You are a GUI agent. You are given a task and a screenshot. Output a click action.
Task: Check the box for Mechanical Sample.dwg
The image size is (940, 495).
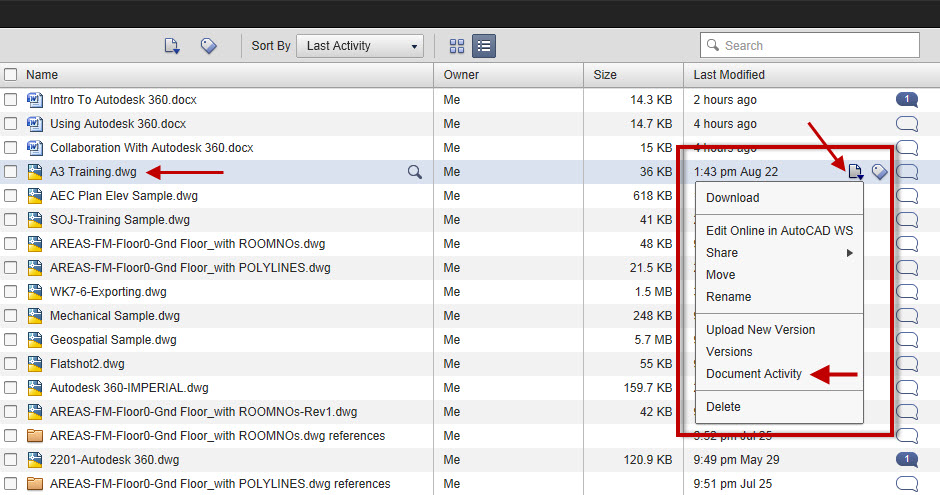(10, 316)
